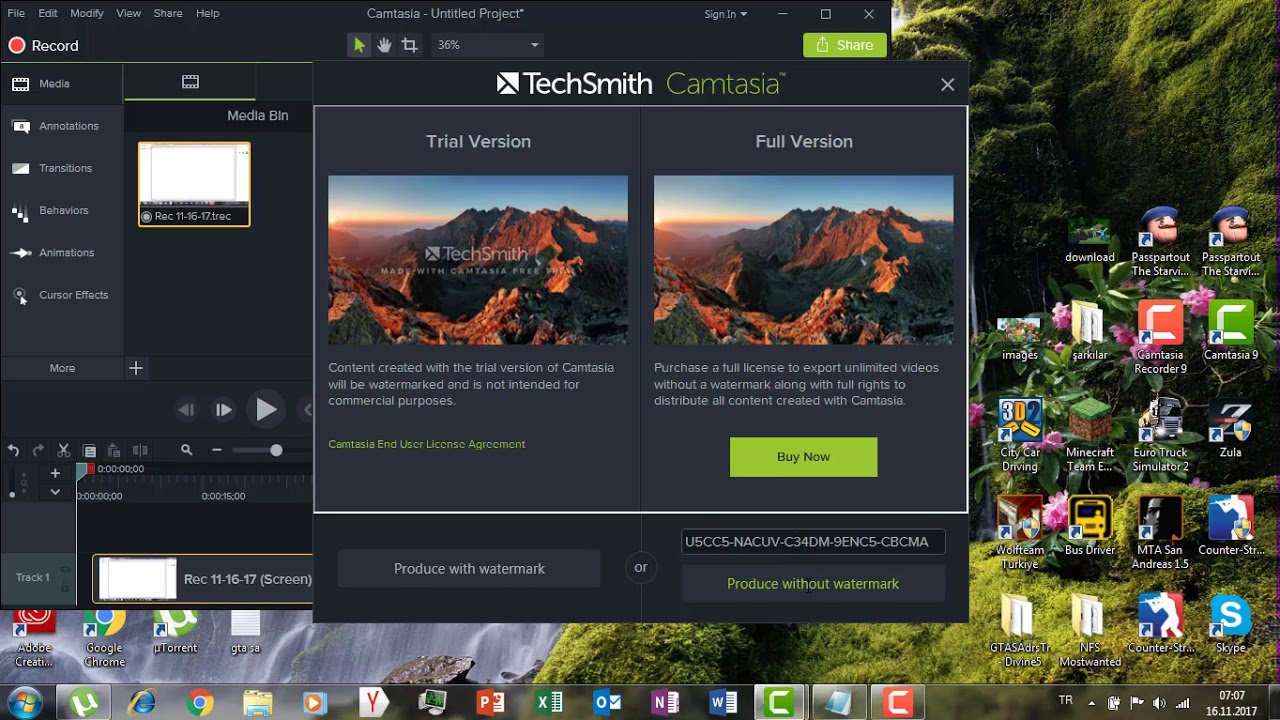Switch to the Annotations tab

tap(61, 126)
